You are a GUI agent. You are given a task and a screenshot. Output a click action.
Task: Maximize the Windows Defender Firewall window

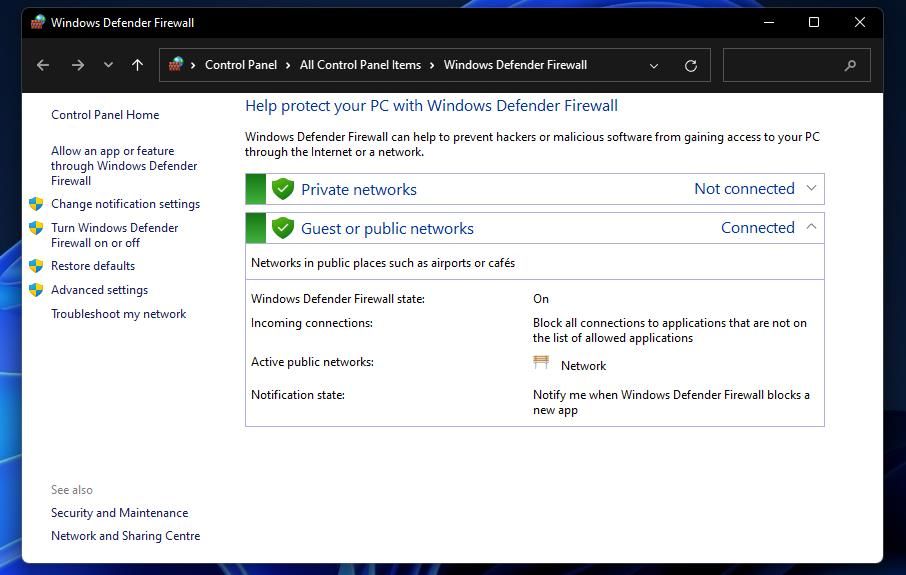(x=814, y=23)
